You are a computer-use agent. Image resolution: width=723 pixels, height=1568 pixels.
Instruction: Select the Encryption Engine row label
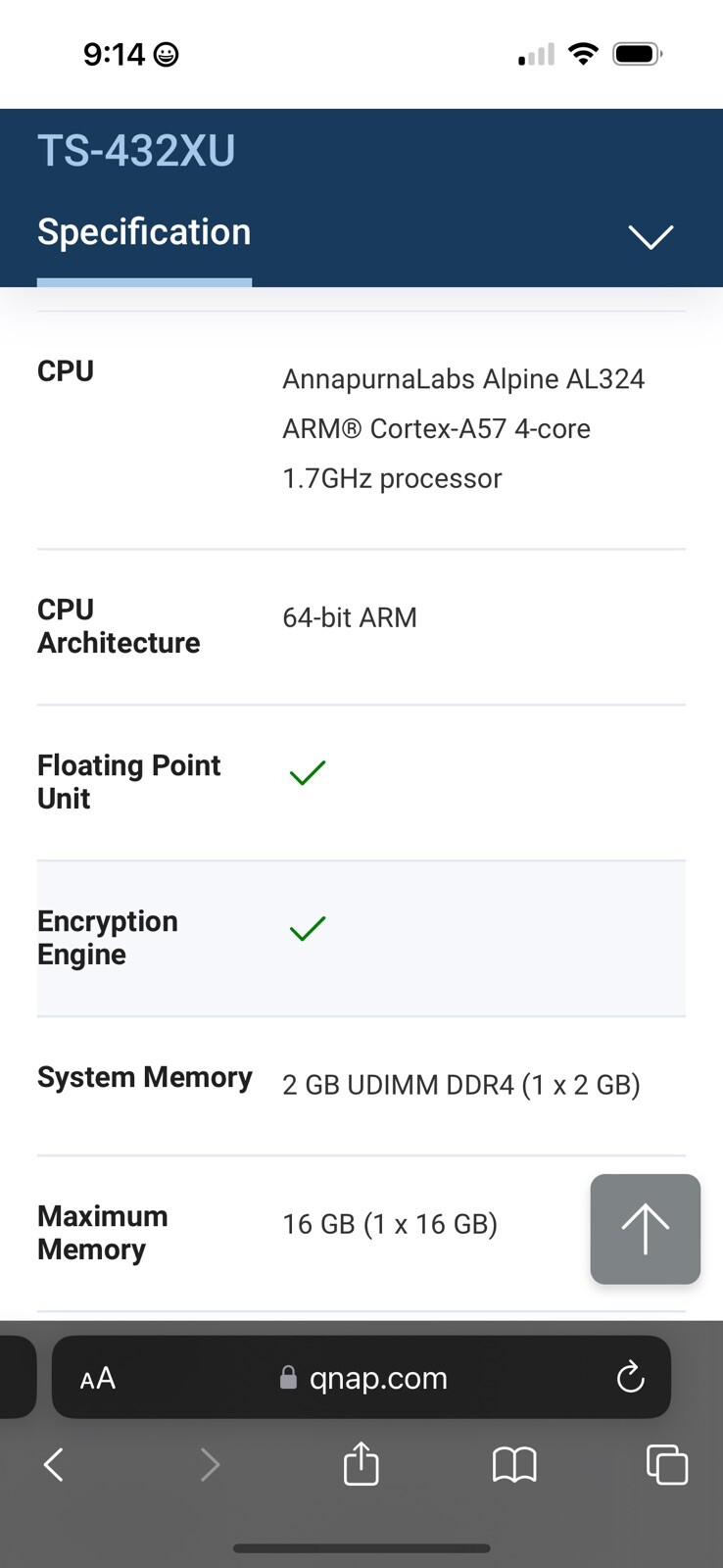108,938
